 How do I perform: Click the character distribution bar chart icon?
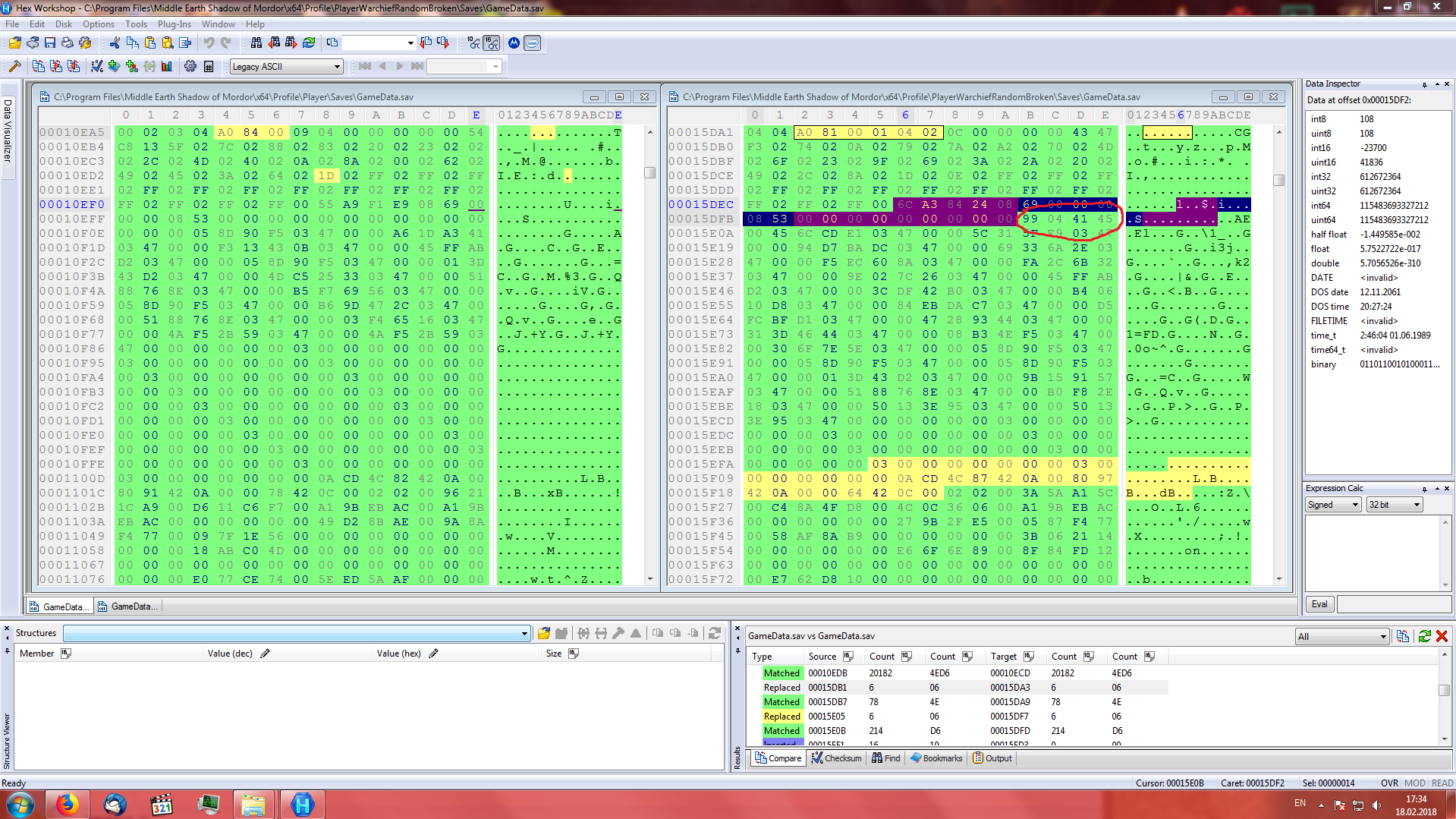point(167,67)
